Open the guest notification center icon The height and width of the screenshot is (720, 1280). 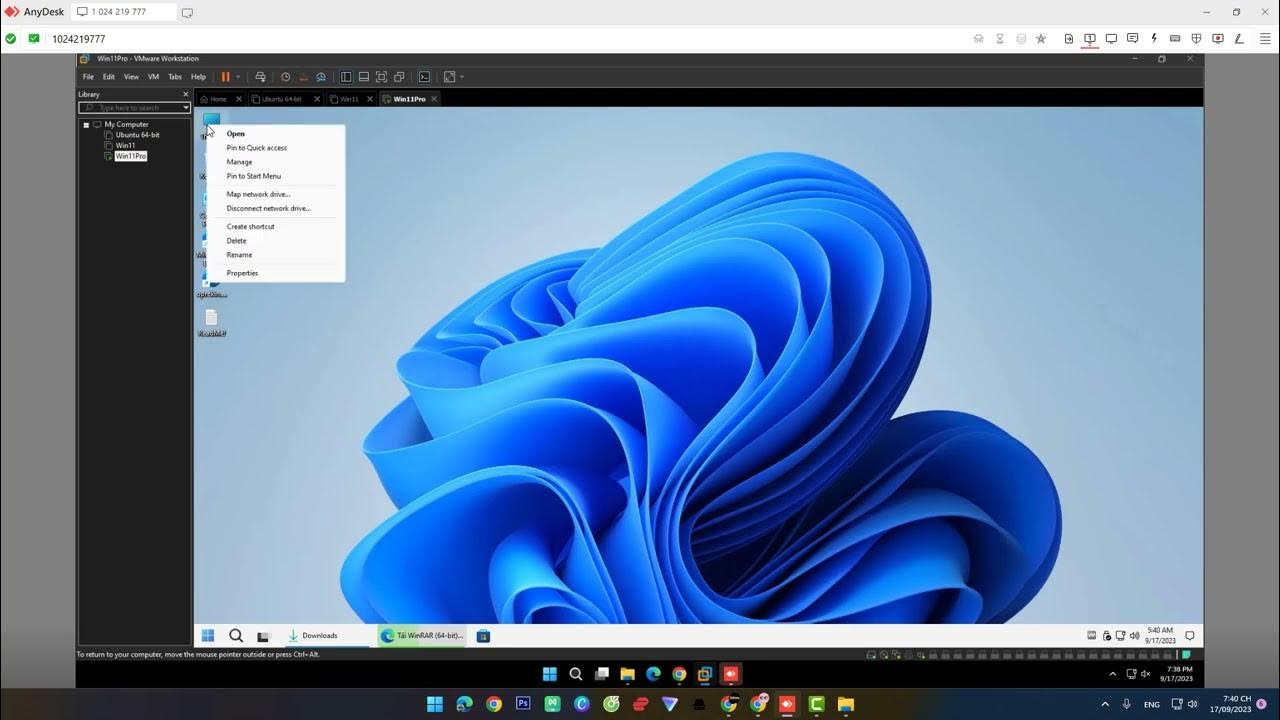(x=1189, y=636)
